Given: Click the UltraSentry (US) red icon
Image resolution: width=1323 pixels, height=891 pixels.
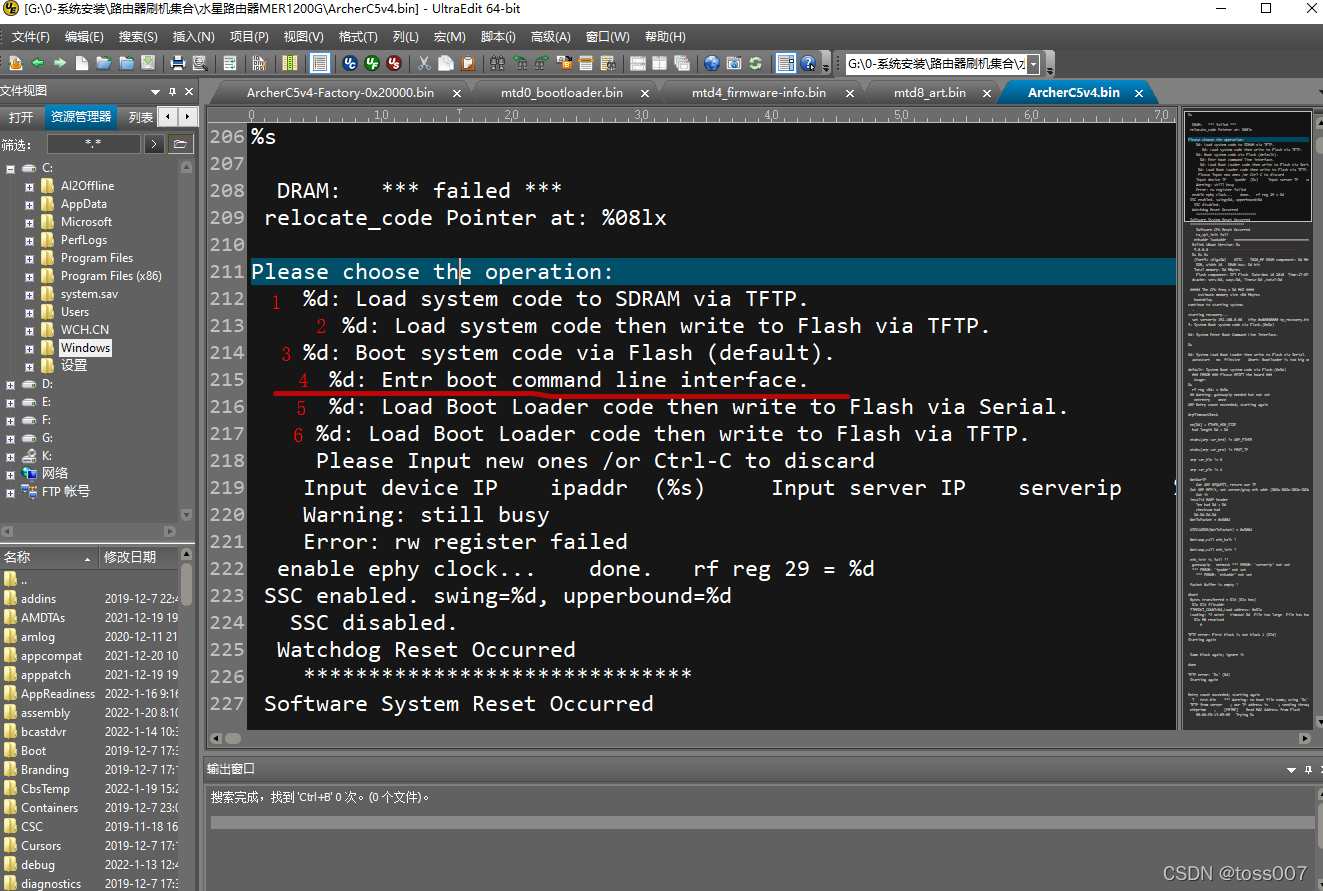Looking at the screenshot, I should tap(394, 63).
